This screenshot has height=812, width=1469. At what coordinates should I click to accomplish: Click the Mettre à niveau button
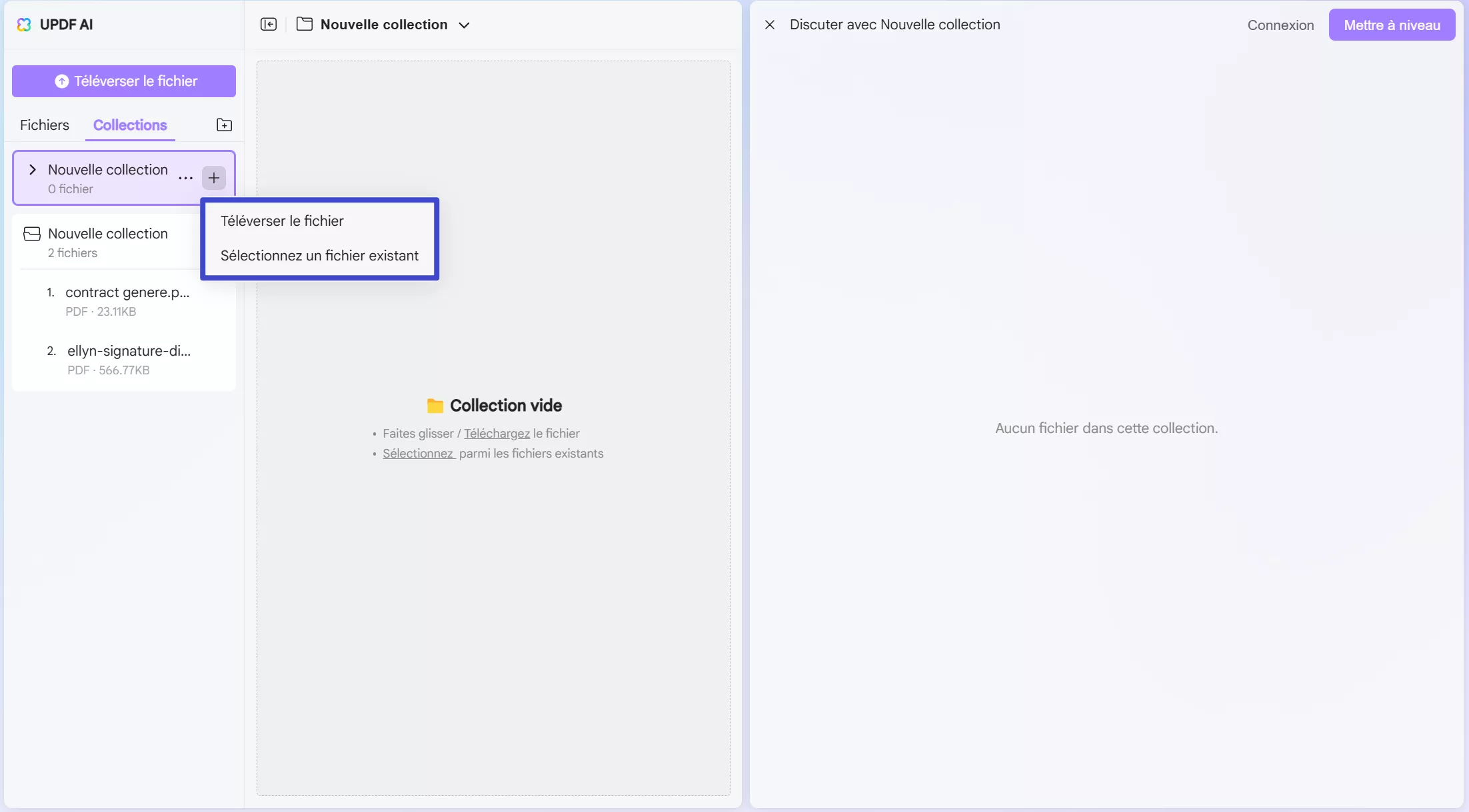click(x=1392, y=25)
